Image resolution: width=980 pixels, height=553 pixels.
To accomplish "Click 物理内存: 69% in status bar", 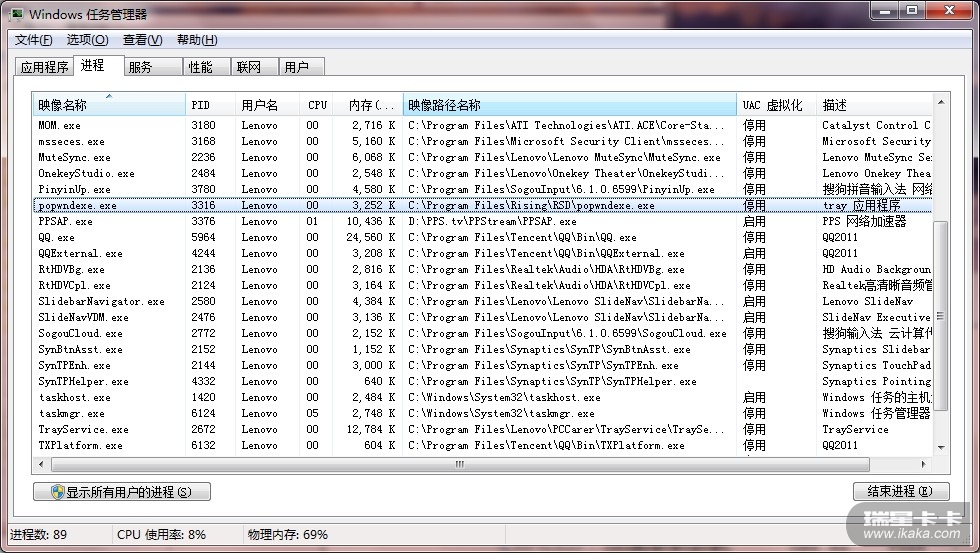I will pyautogui.click(x=288, y=535).
